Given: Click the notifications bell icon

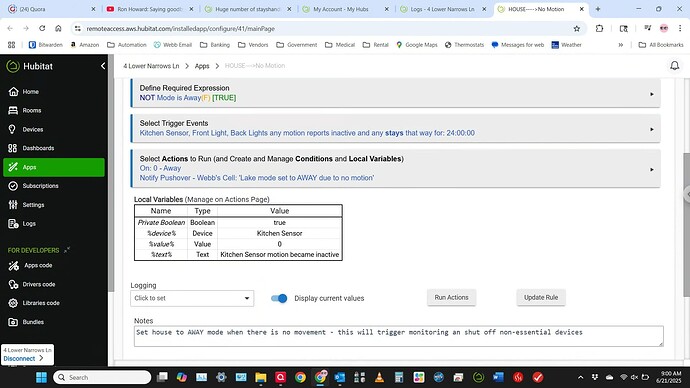Looking at the screenshot, I should pos(674,66).
